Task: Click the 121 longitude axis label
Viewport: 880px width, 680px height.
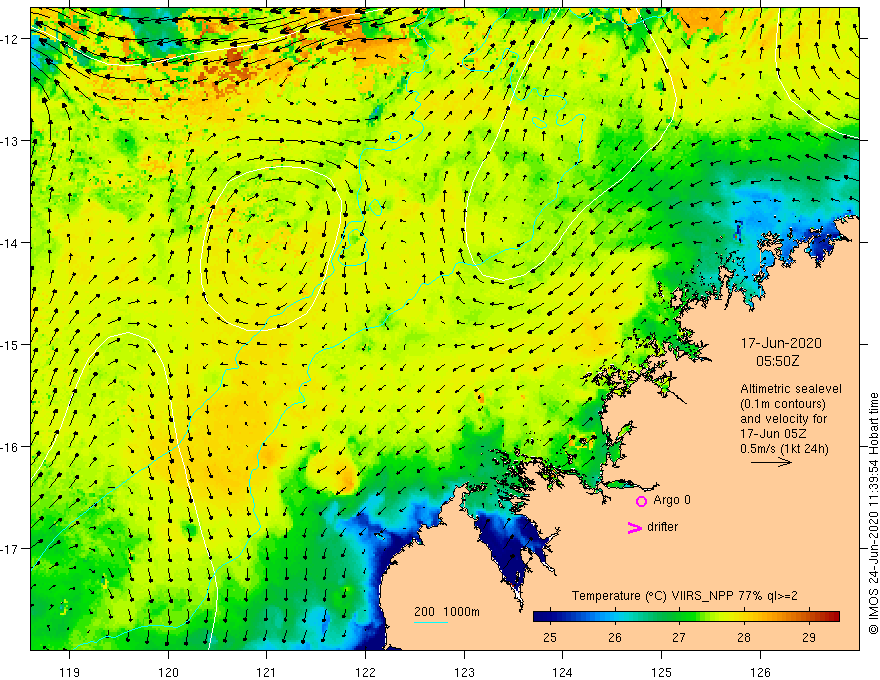Action: [x=267, y=672]
